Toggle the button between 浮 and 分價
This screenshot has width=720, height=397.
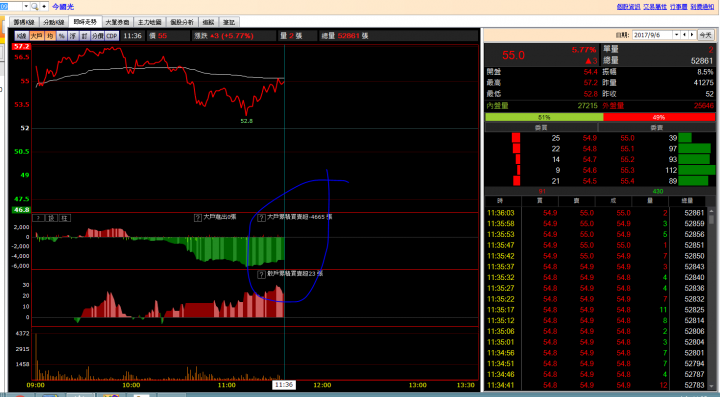[x=84, y=36]
